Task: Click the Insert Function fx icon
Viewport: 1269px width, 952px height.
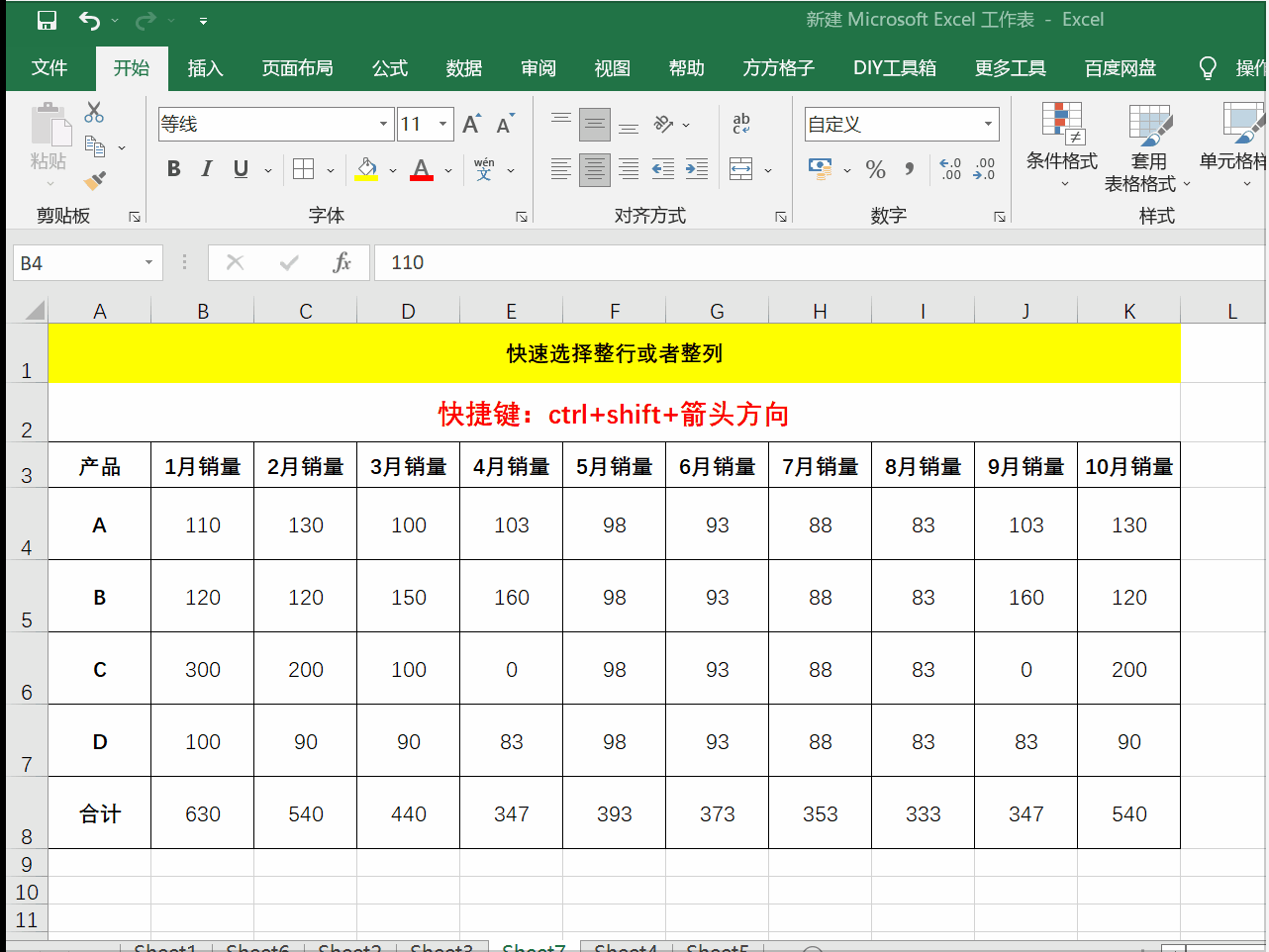Action: pyautogui.click(x=342, y=262)
